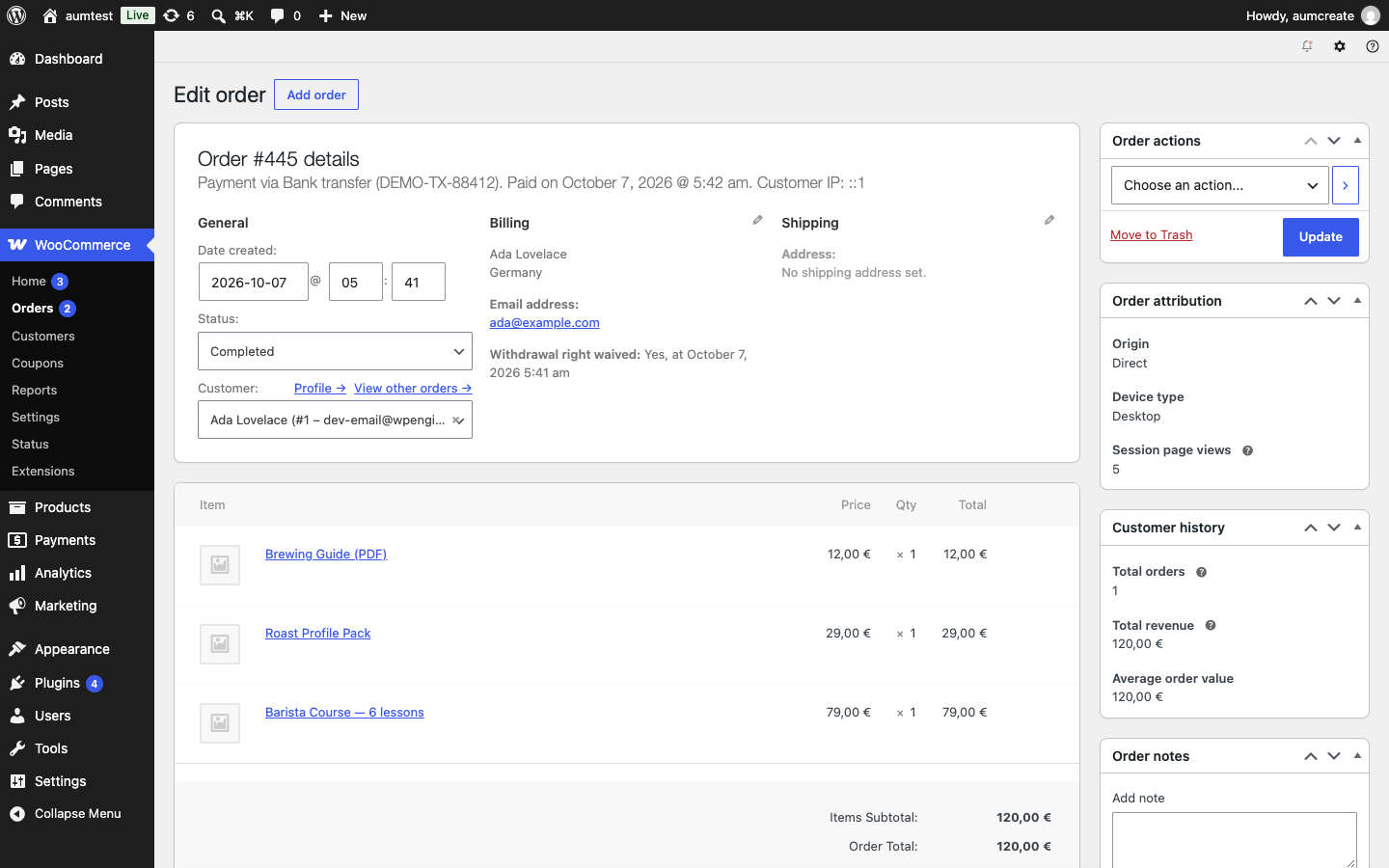Image resolution: width=1389 pixels, height=868 pixels.
Task: Open the activity panel settings gear
Action: pos(1340,46)
